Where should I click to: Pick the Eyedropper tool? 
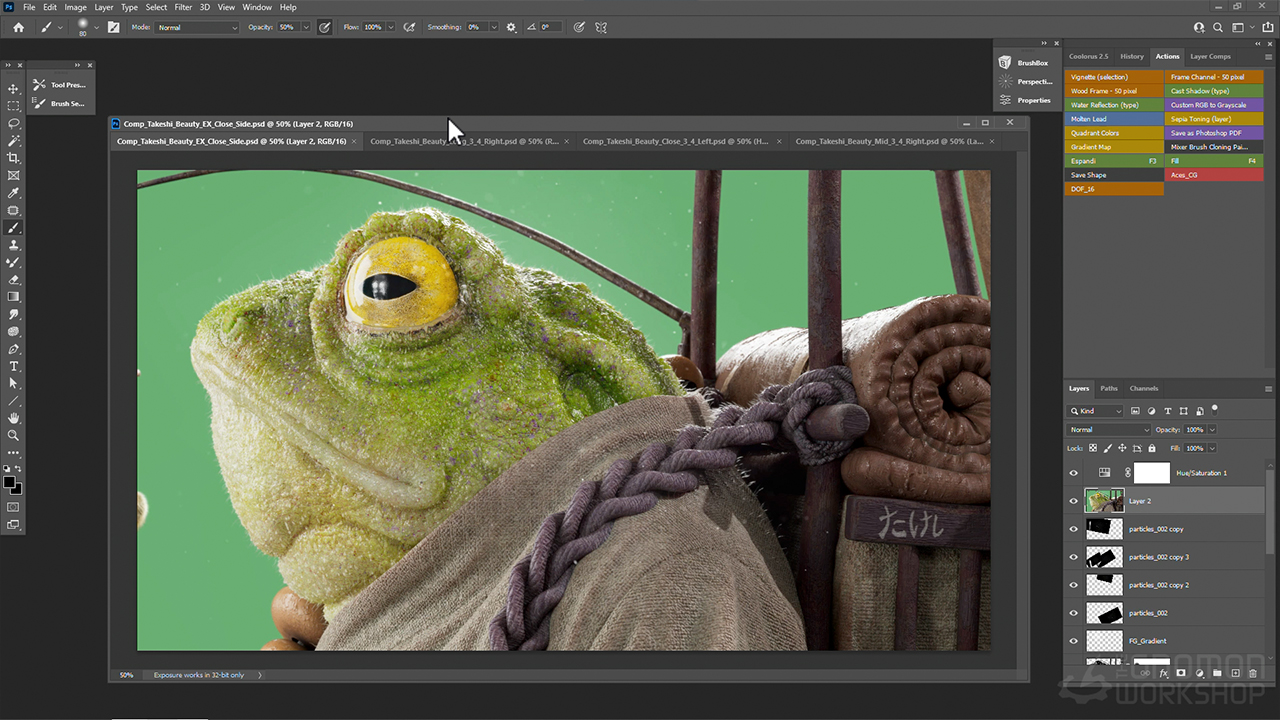pos(14,193)
